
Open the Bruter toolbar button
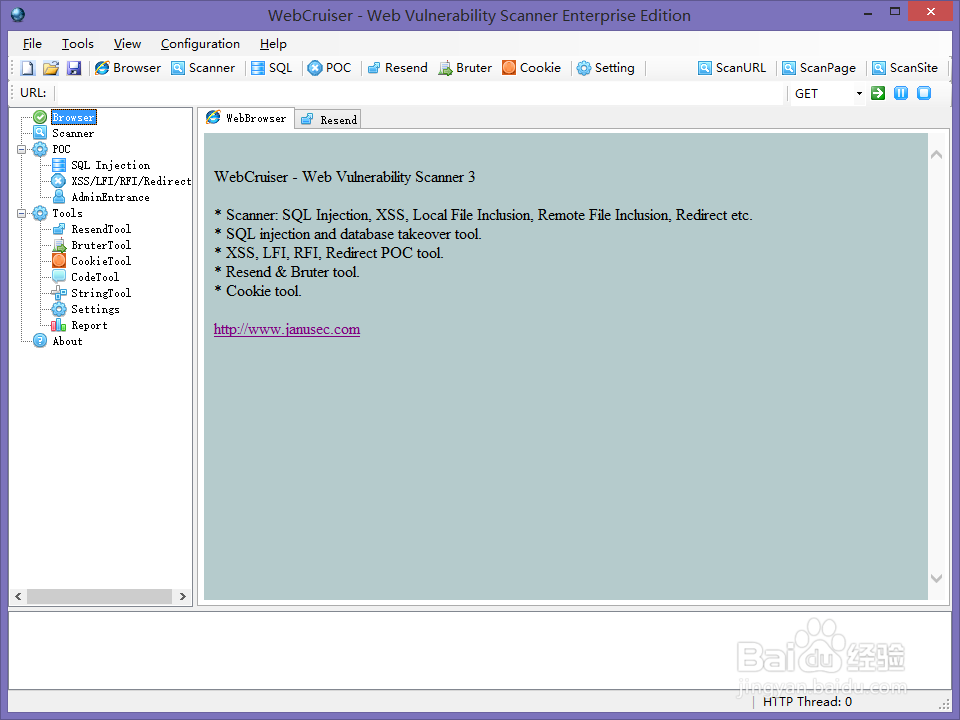point(465,68)
